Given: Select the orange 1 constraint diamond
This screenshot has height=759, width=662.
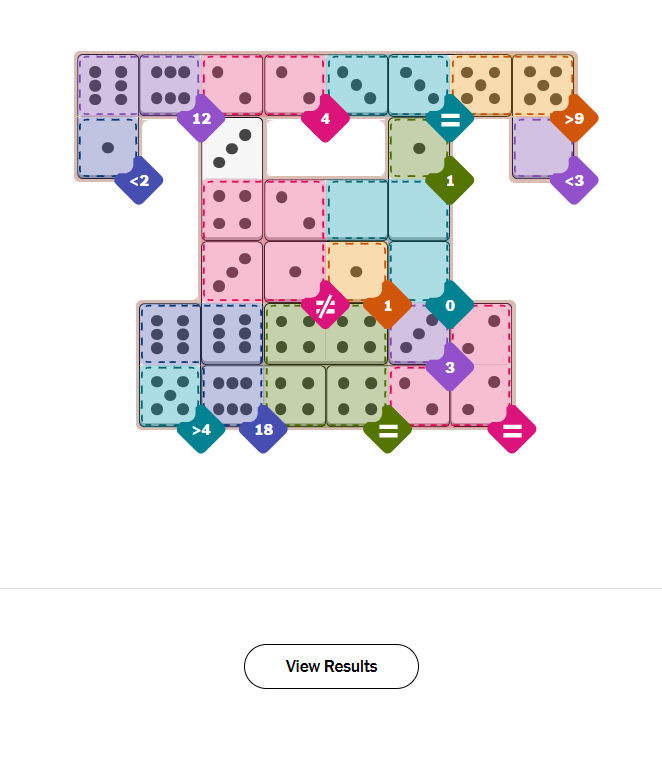Looking at the screenshot, I should pyautogui.click(x=387, y=305).
